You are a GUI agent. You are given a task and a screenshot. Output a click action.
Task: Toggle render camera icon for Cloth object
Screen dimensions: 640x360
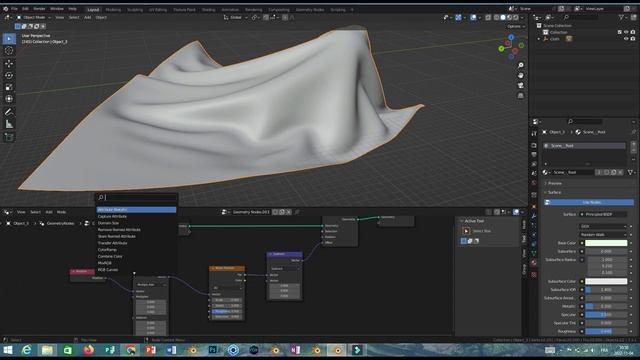tap(633, 39)
